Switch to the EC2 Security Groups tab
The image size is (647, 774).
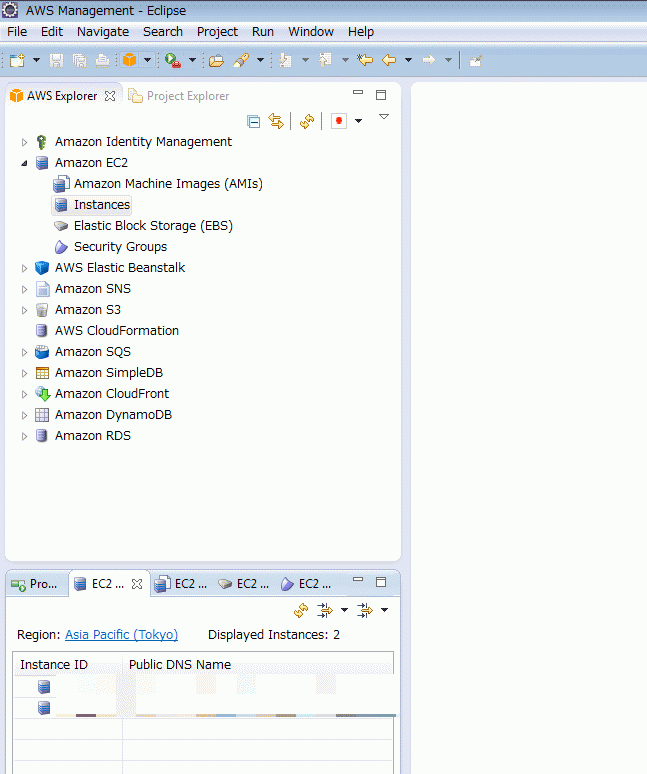coord(306,584)
